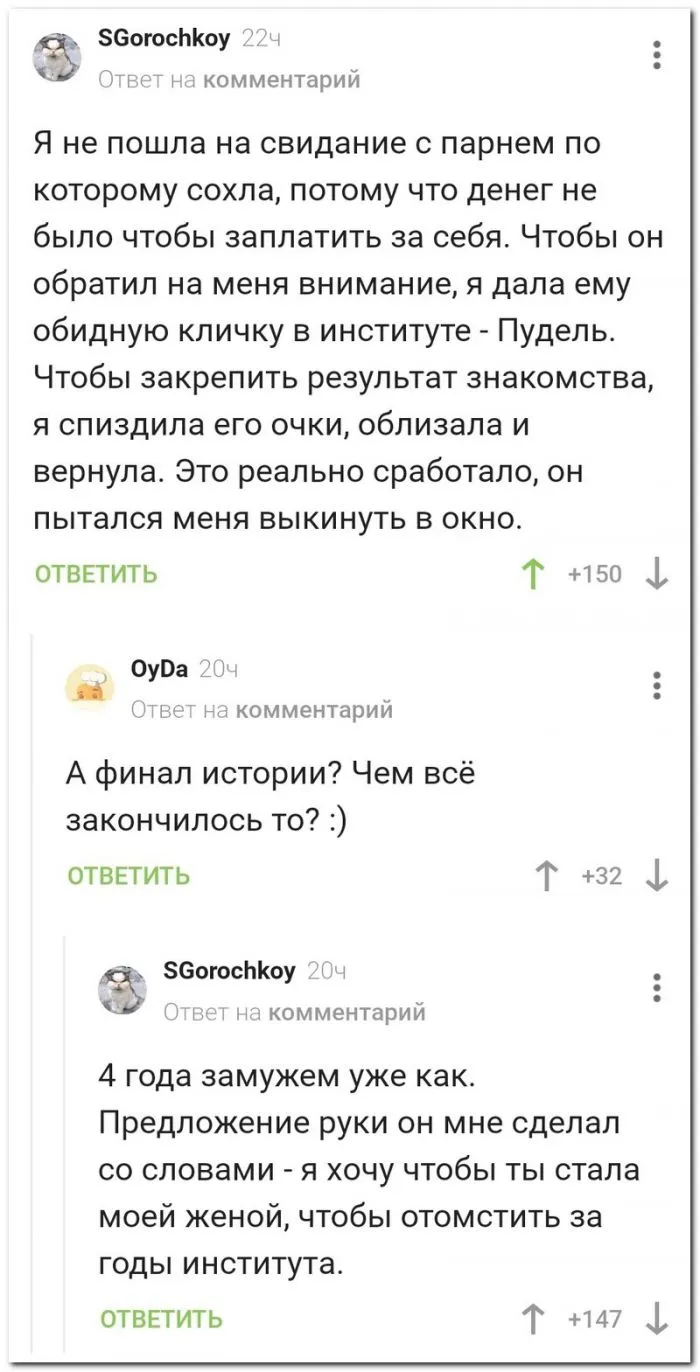Open three-dot menu on OyDa's comment
This screenshot has height=1372, width=700.
pyautogui.click(x=656, y=686)
